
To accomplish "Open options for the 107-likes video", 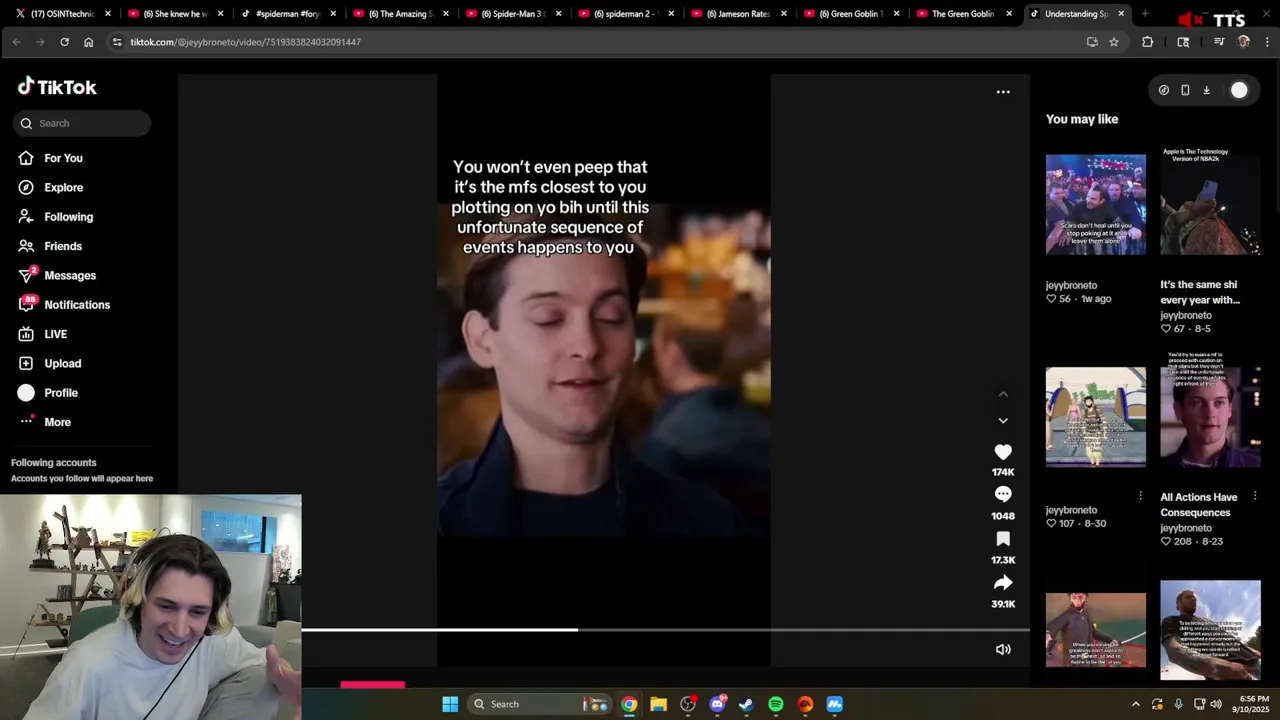I will point(1140,496).
